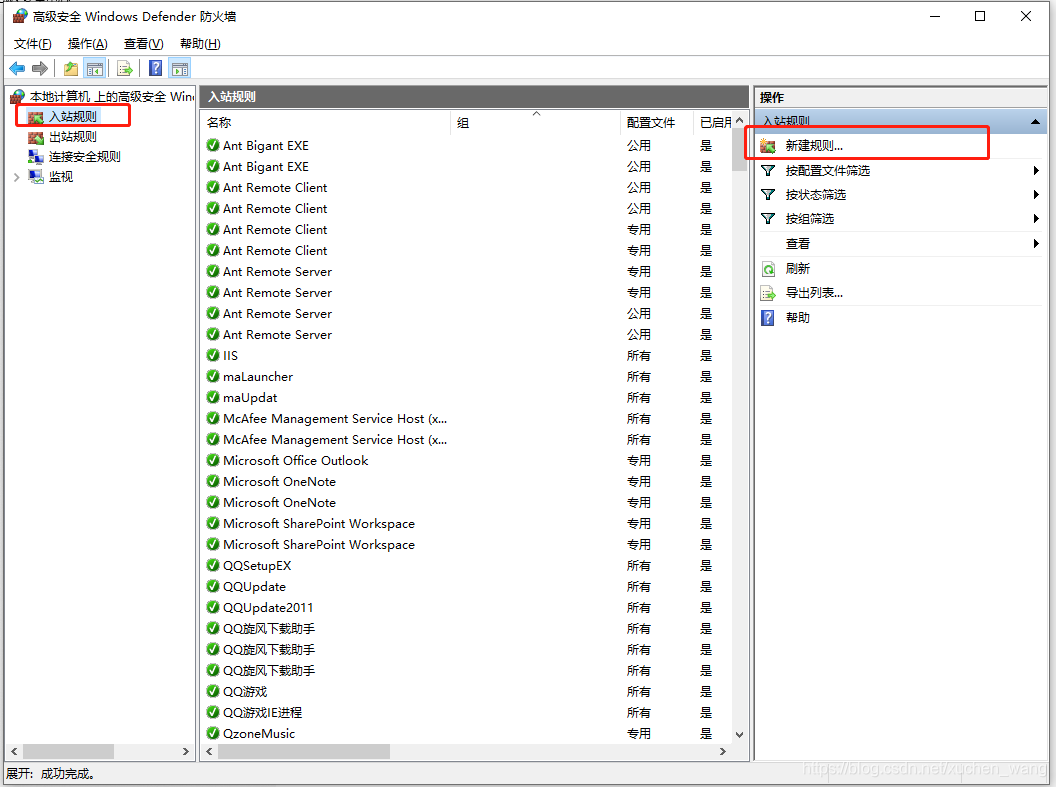This screenshot has height=787, width=1056.
Task: Open 按组筛选 submenu arrow
Action: click(x=1036, y=219)
